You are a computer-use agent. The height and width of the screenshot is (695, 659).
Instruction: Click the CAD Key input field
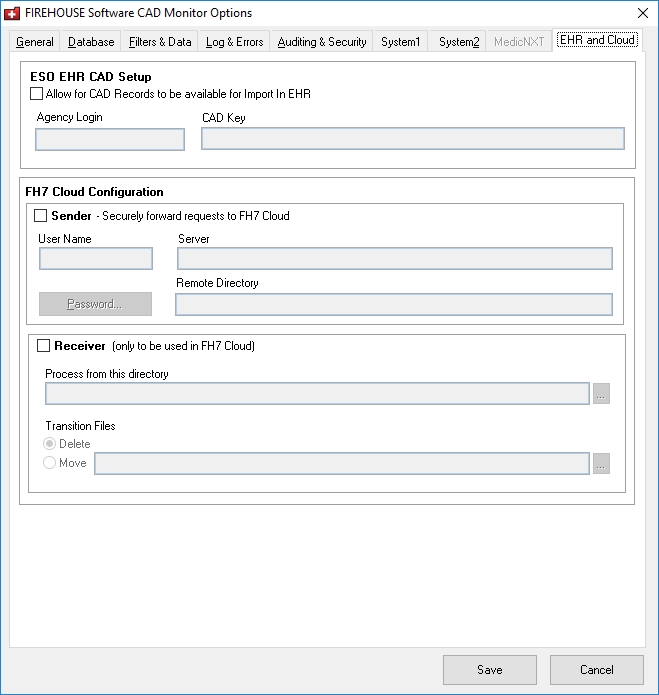click(x=413, y=139)
